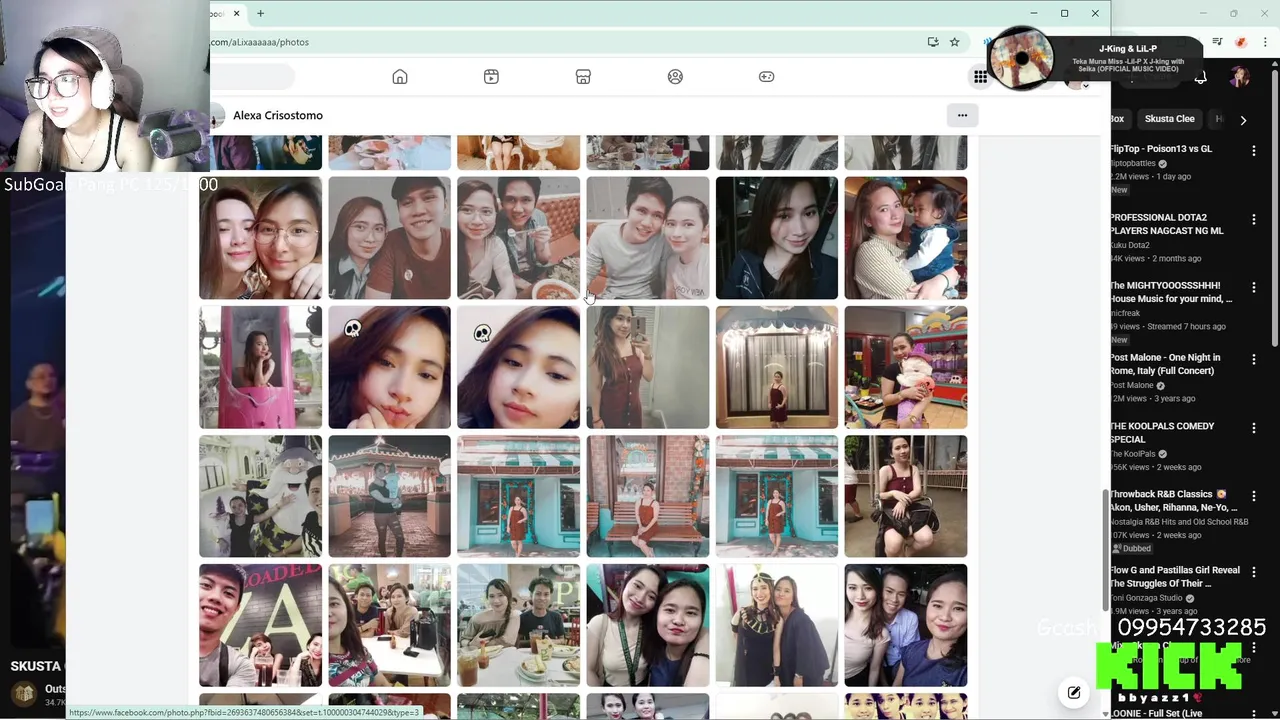Open selfie of two women wearing glasses
This screenshot has height=720, width=1280.
(x=260, y=238)
